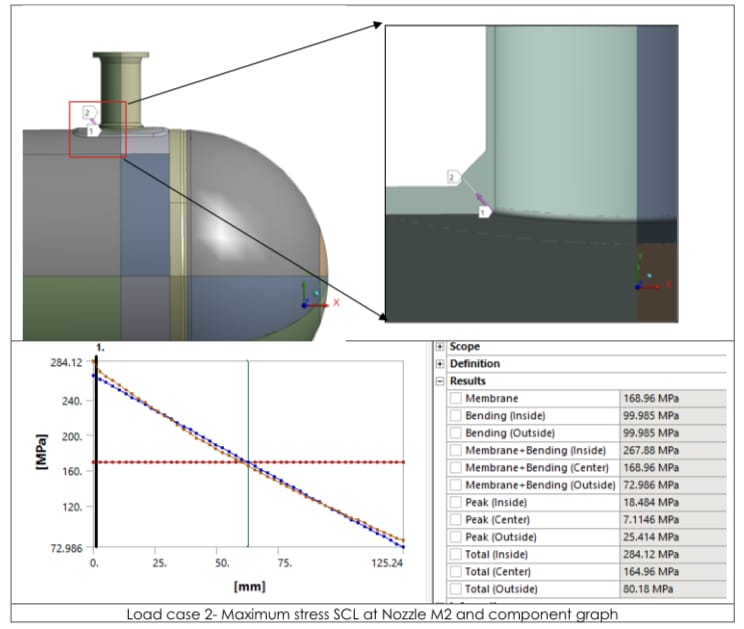Enable the Membrane result checkbox
This screenshot has width=744, height=629.
point(456,398)
